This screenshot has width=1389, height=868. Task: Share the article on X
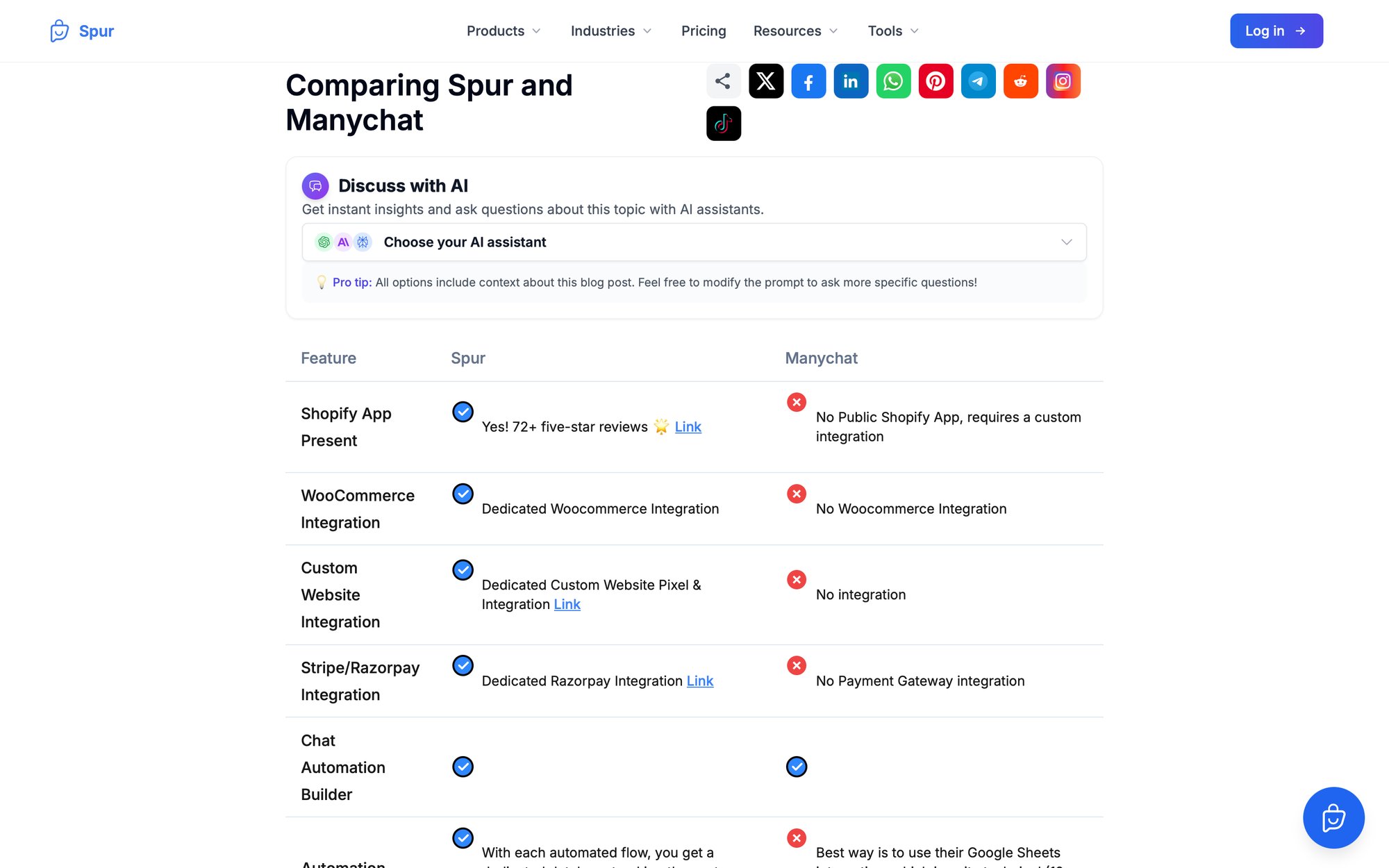coord(766,81)
